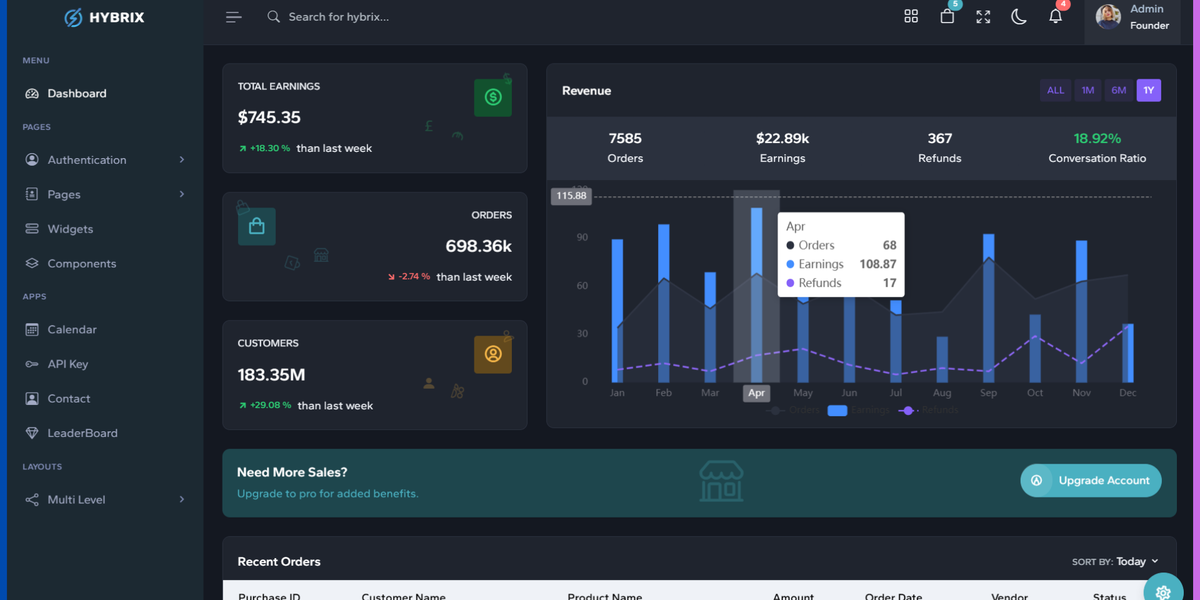This screenshot has width=1200, height=600.
Task: Open the Calendar app from the sidebar
Action: [75, 328]
